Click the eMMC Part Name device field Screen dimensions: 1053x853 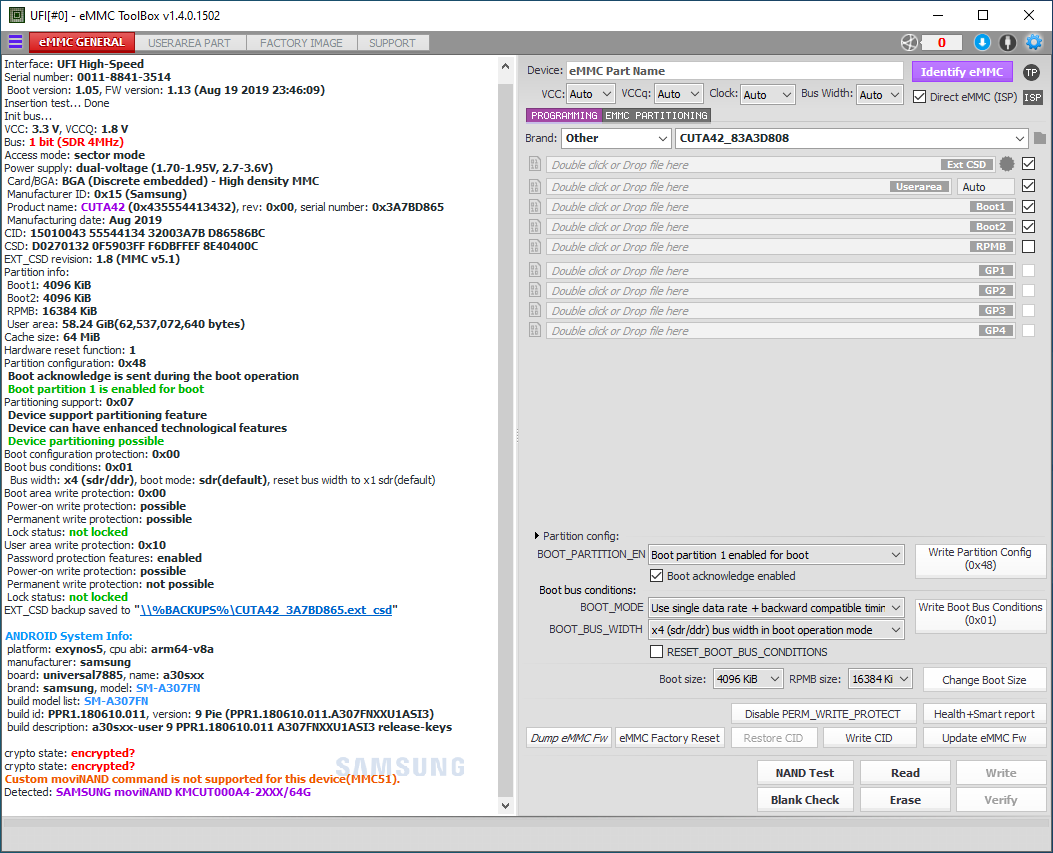(735, 71)
